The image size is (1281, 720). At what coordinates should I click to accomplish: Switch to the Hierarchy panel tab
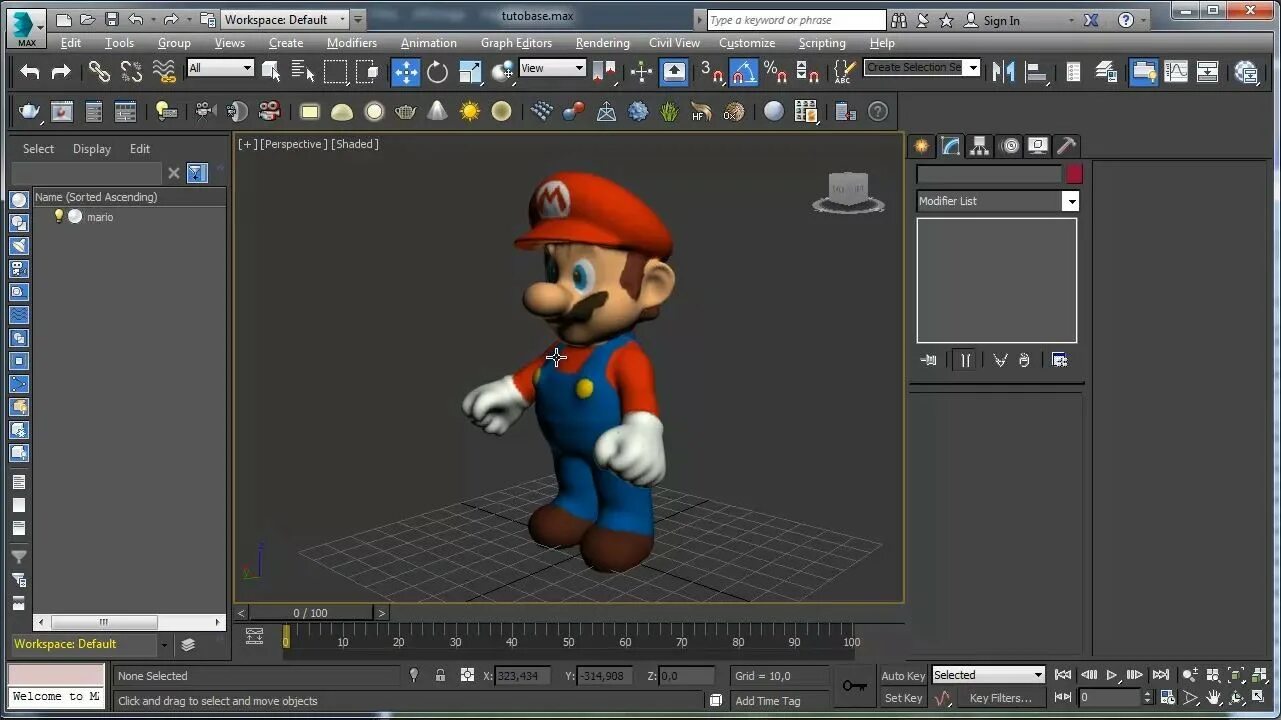pyautogui.click(x=979, y=146)
